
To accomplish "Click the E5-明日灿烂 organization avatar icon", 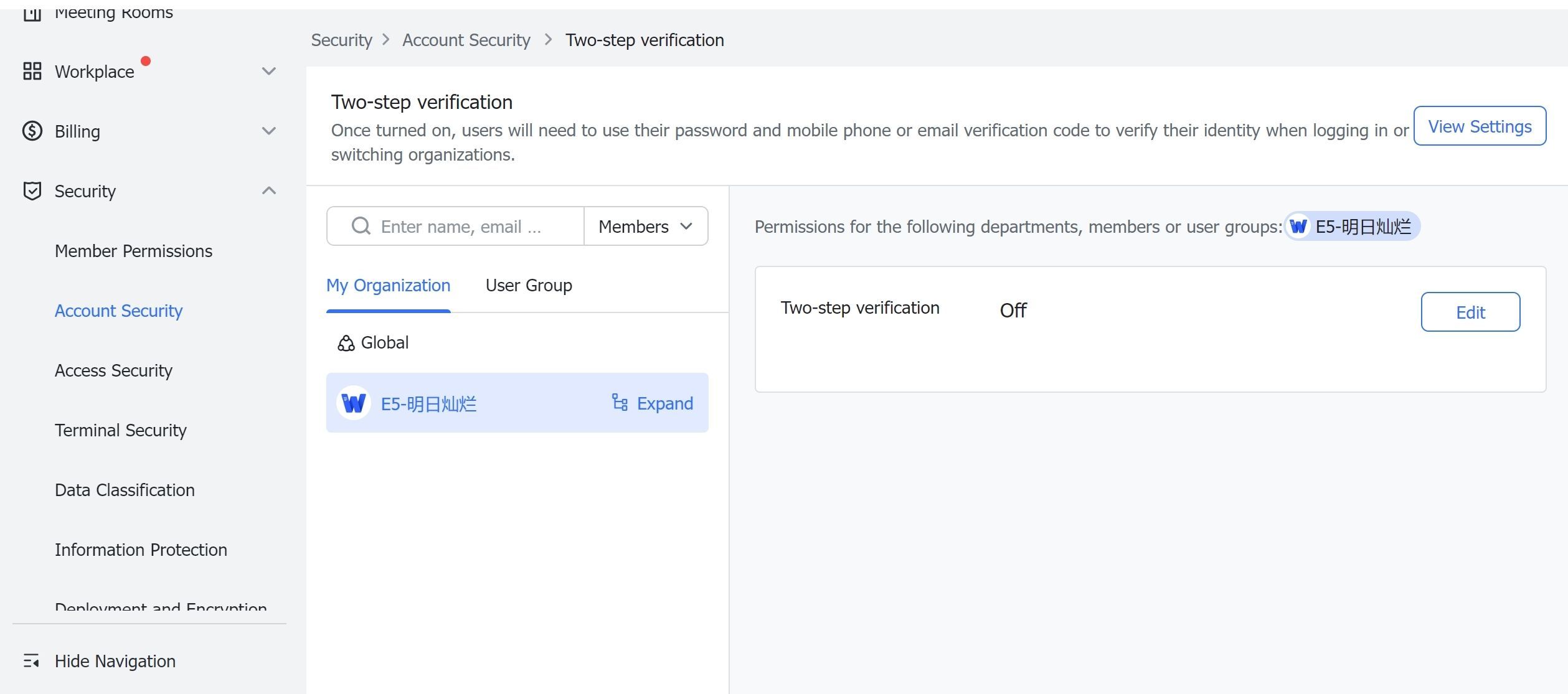I will [x=354, y=403].
